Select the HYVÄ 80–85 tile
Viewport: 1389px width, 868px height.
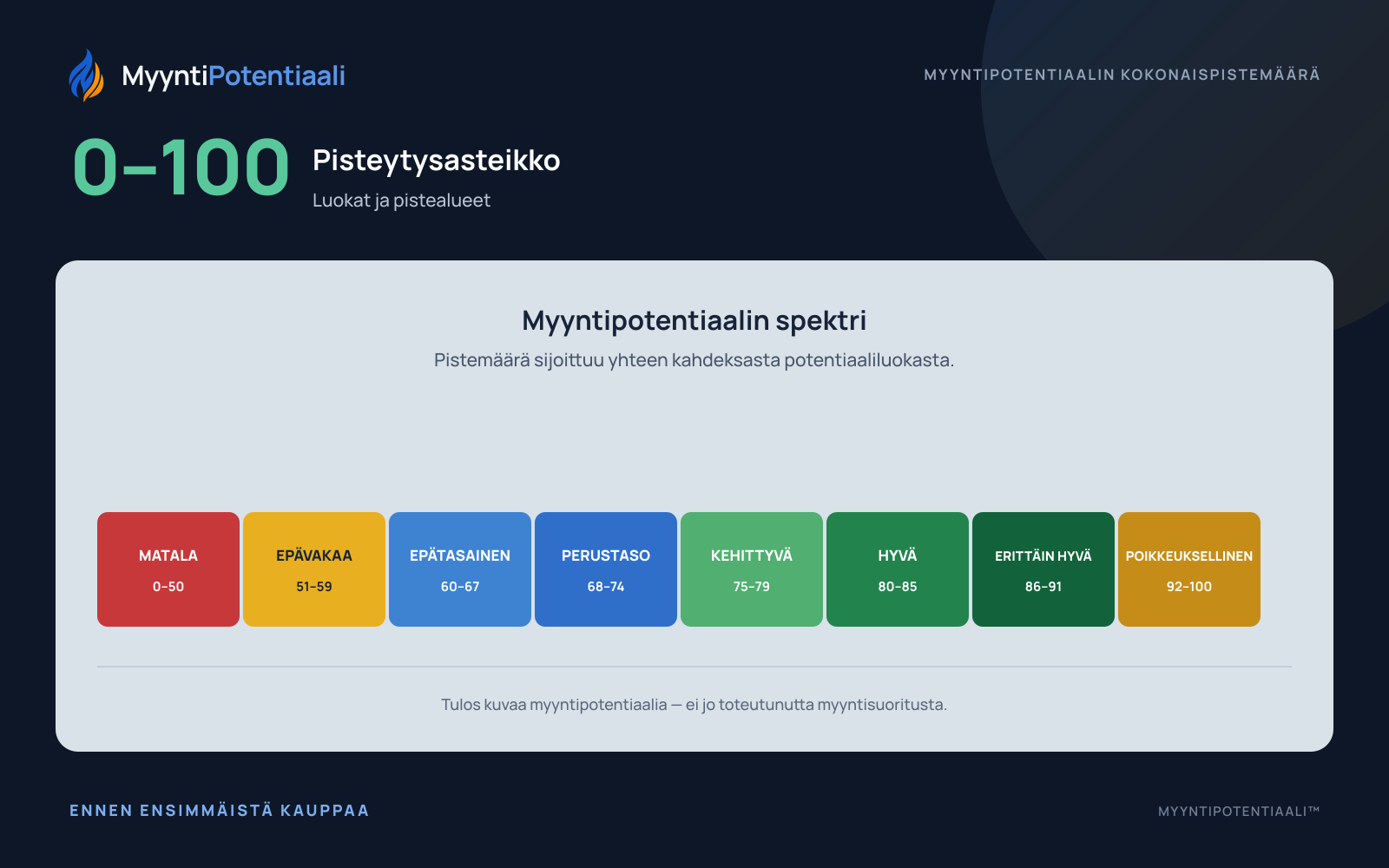pyautogui.click(x=898, y=569)
